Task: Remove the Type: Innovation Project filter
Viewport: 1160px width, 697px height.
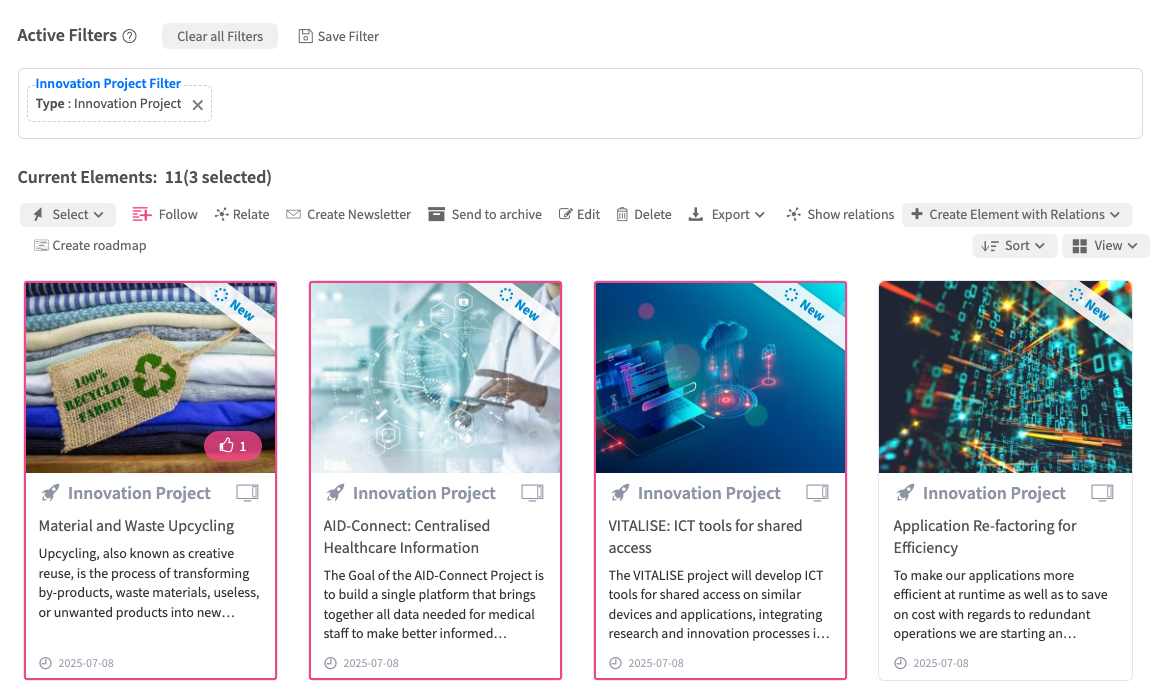Action: click(x=197, y=105)
